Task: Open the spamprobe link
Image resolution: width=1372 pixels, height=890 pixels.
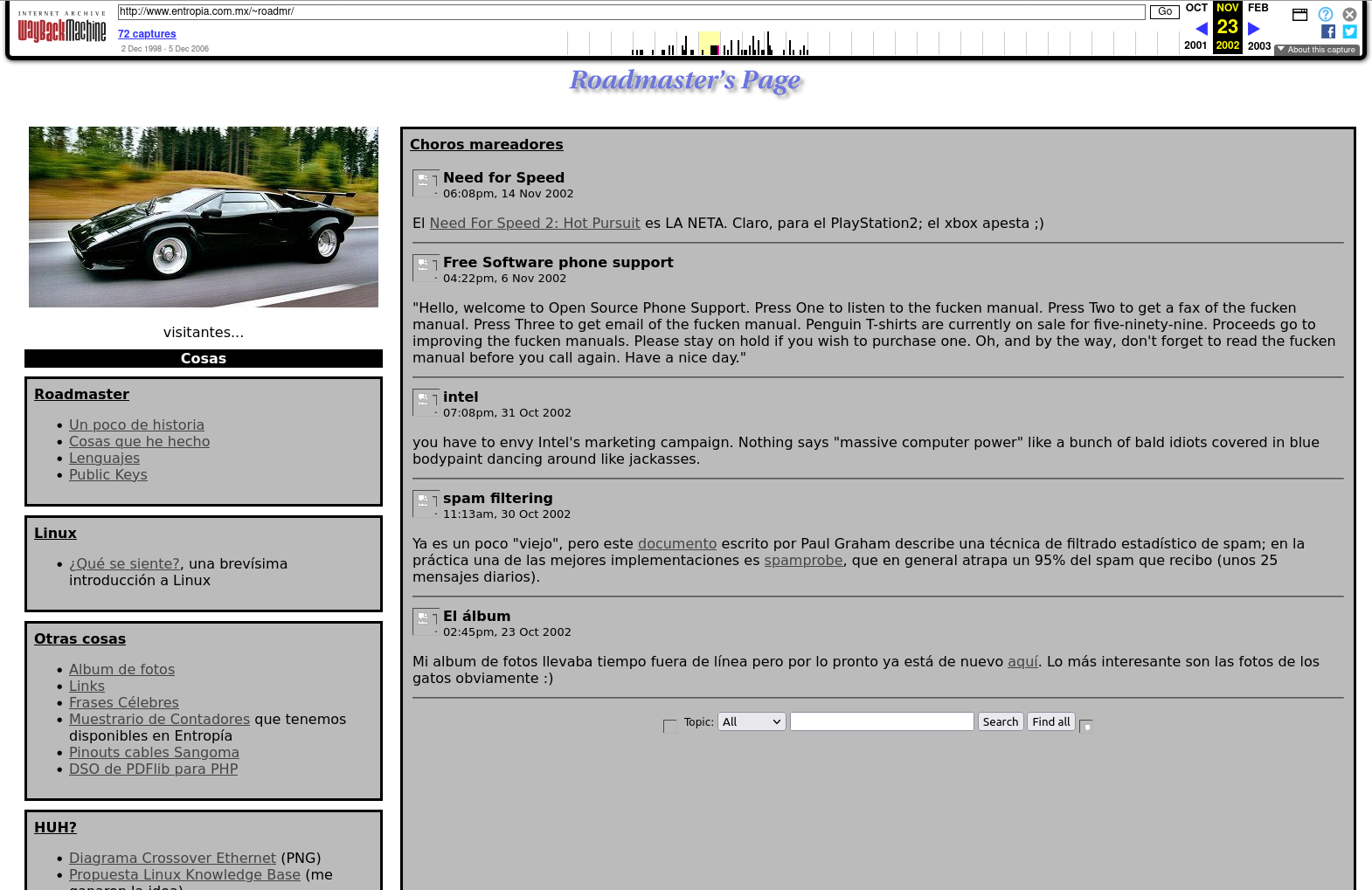Action: click(804, 560)
